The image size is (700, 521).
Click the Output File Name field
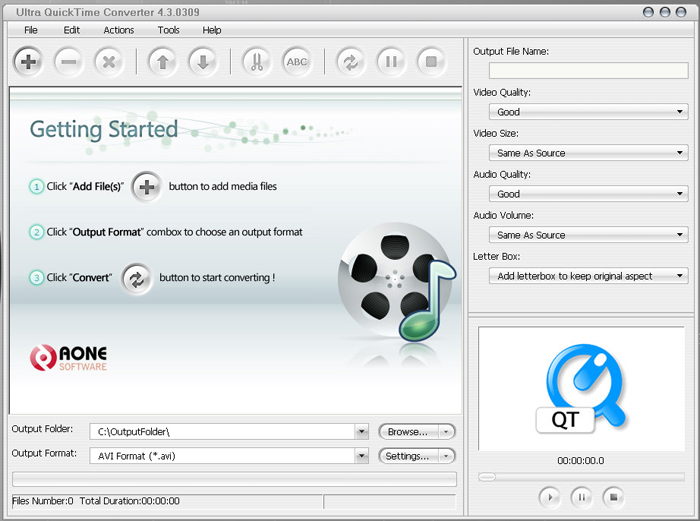588,71
